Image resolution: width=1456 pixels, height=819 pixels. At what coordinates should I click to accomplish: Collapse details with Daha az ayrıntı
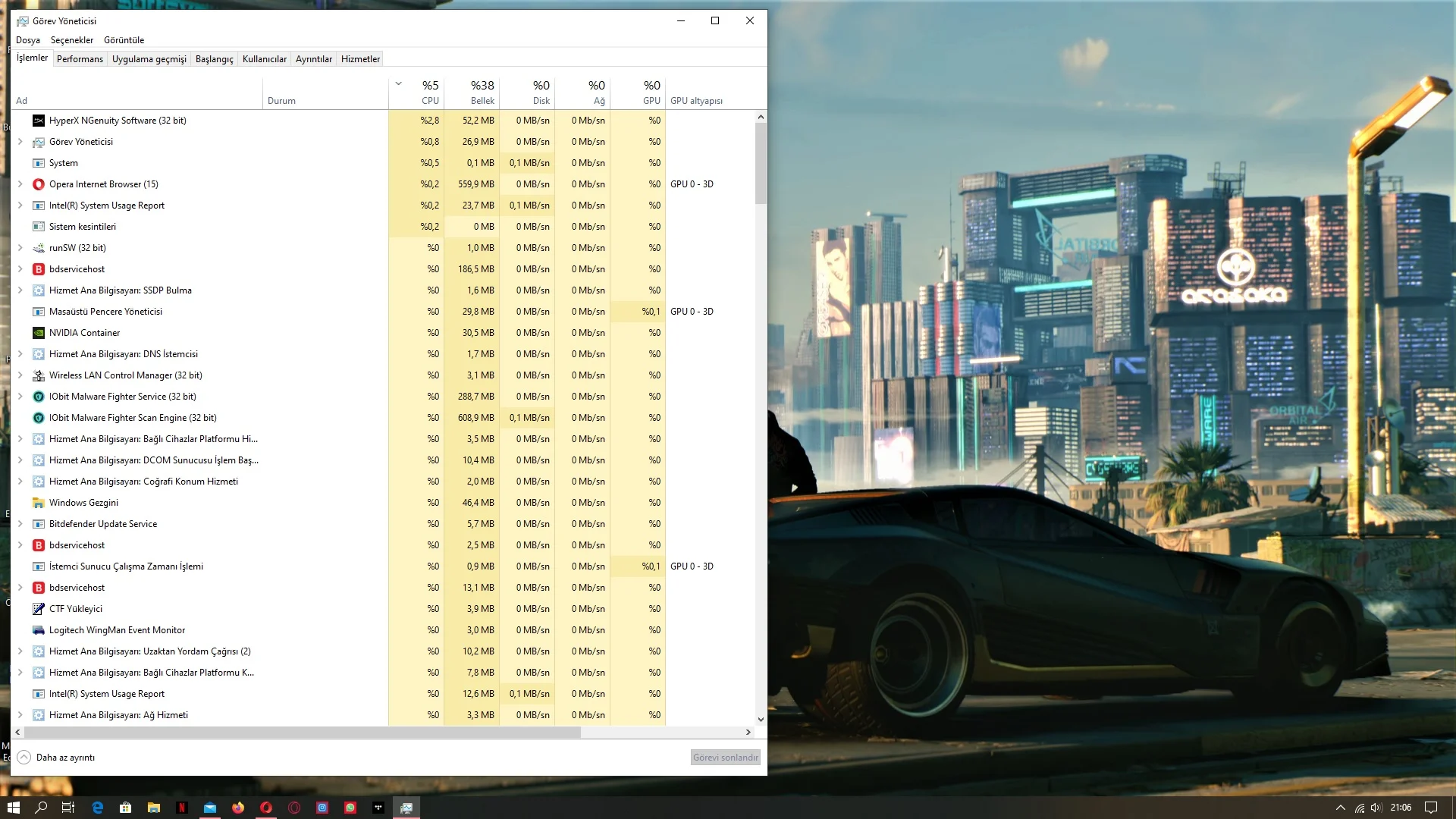click(x=56, y=758)
